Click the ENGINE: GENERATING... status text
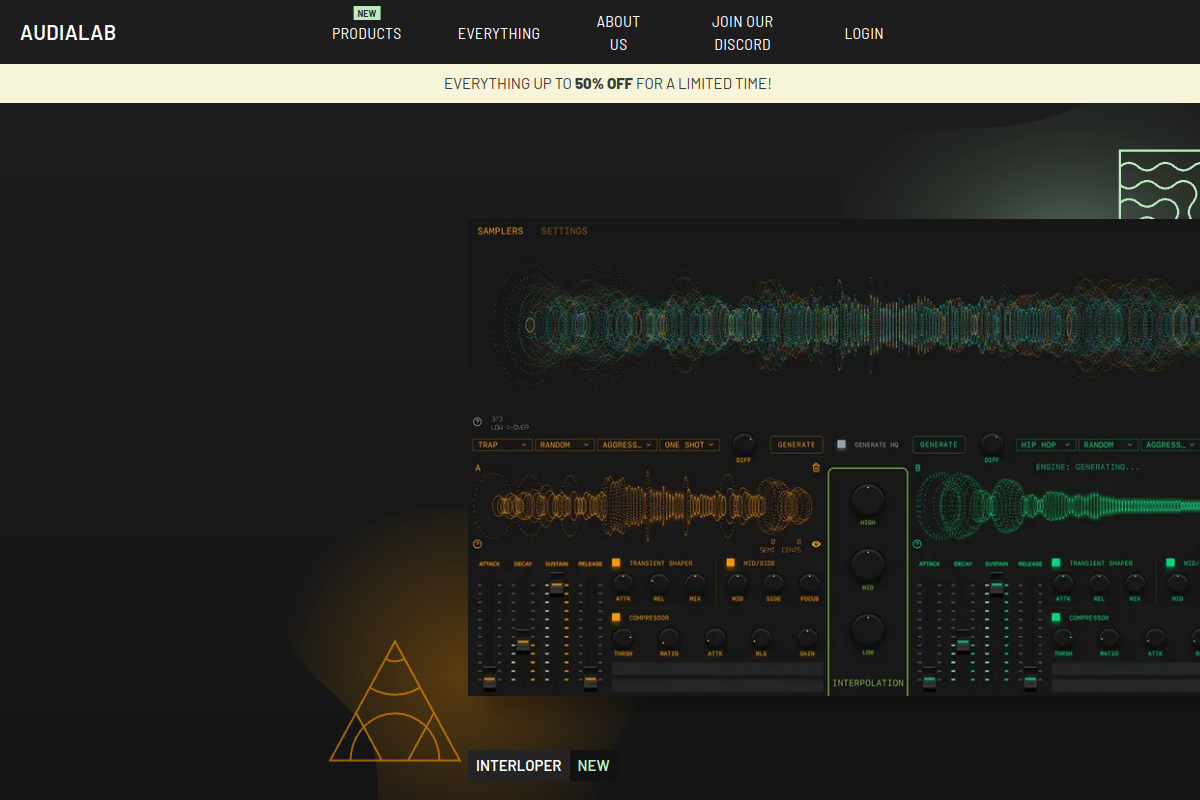Image resolution: width=1200 pixels, height=800 pixels. pos(1087,467)
